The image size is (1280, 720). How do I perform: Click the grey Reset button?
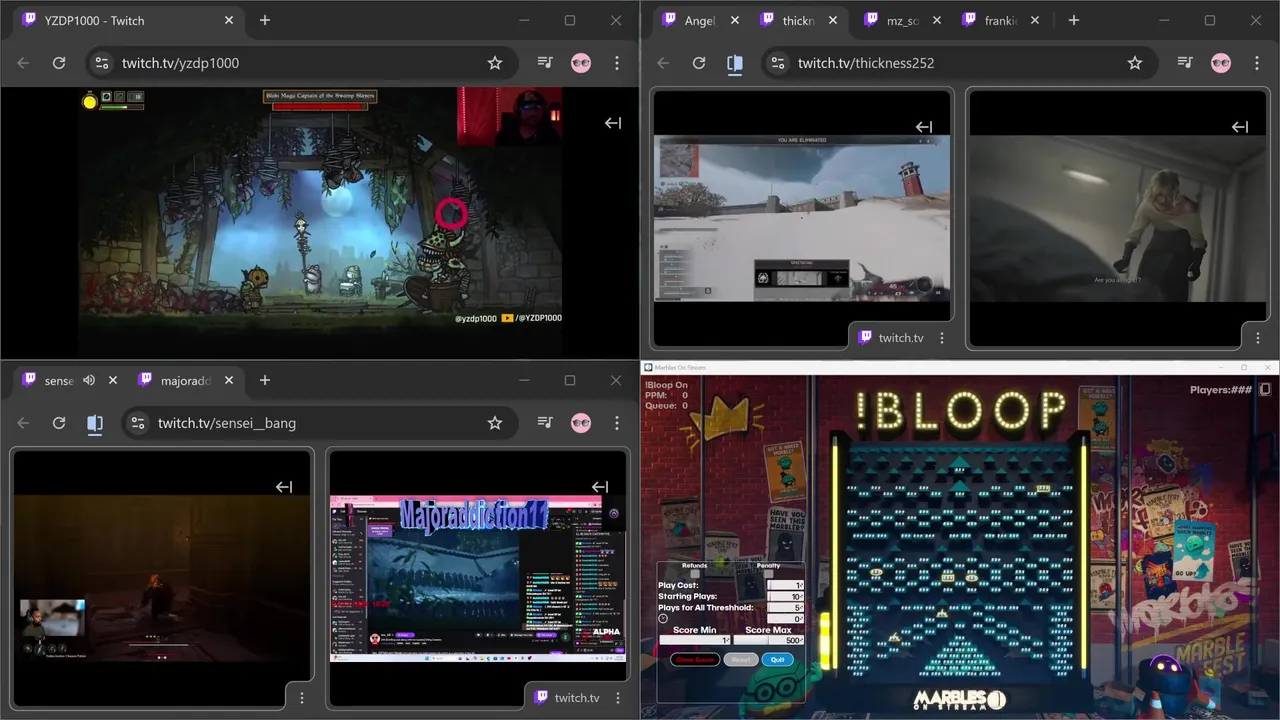(x=741, y=660)
